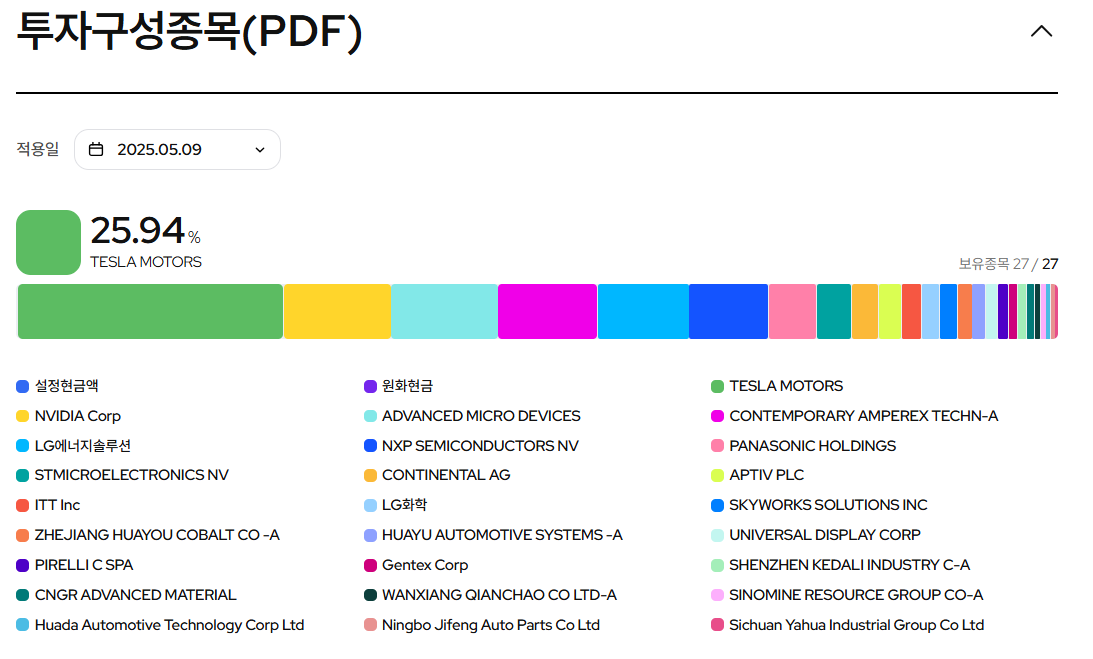The height and width of the screenshot is (659, 1093).
Task: Select the sky blue LG에너지솔루션 bar segment
Action: click(643, 312)
